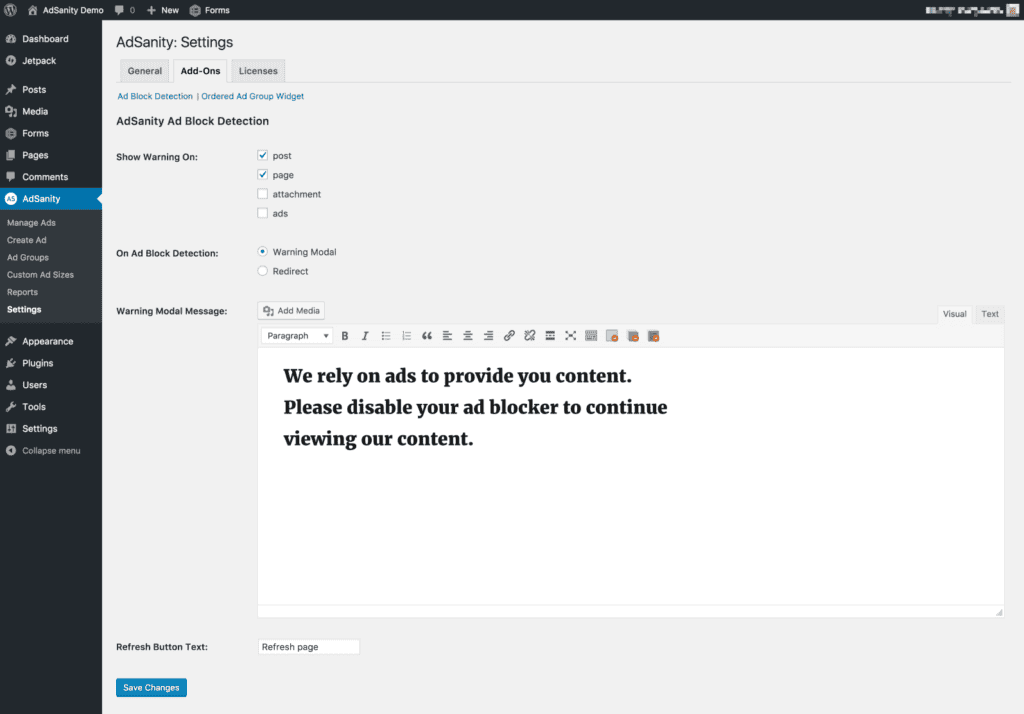Edit the Refresh Button Text field
This screenshot has height=714, width=1024.
tap(308, 646)
